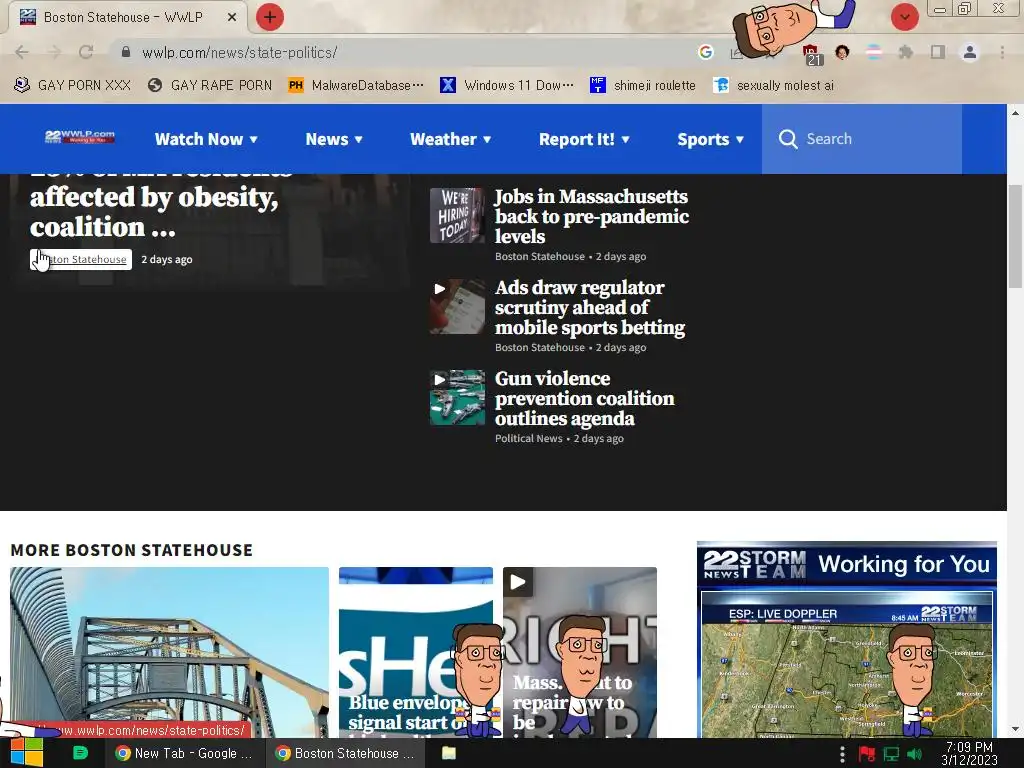Open the bridge photo story thumbnail
This screenshot has height=768, width=1024.
click(169, 652)
